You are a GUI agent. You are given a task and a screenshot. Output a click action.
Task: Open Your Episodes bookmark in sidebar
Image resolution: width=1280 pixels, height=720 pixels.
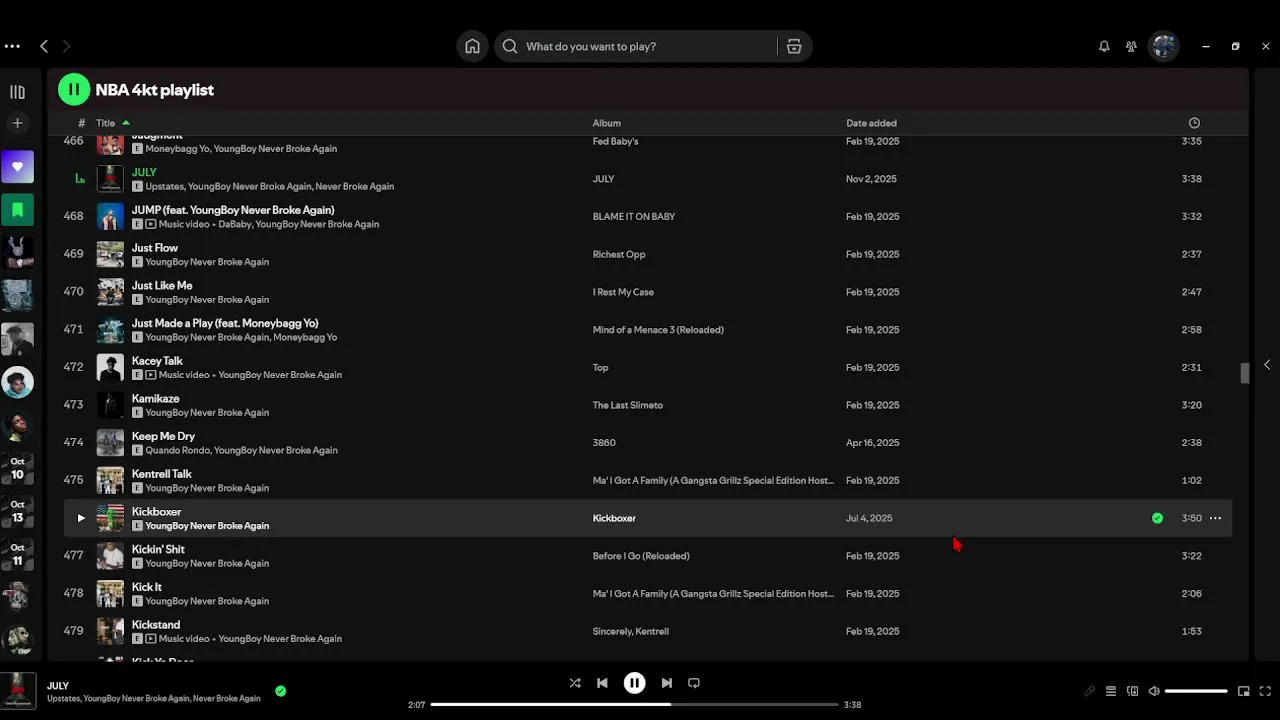[x=17, y=210]
